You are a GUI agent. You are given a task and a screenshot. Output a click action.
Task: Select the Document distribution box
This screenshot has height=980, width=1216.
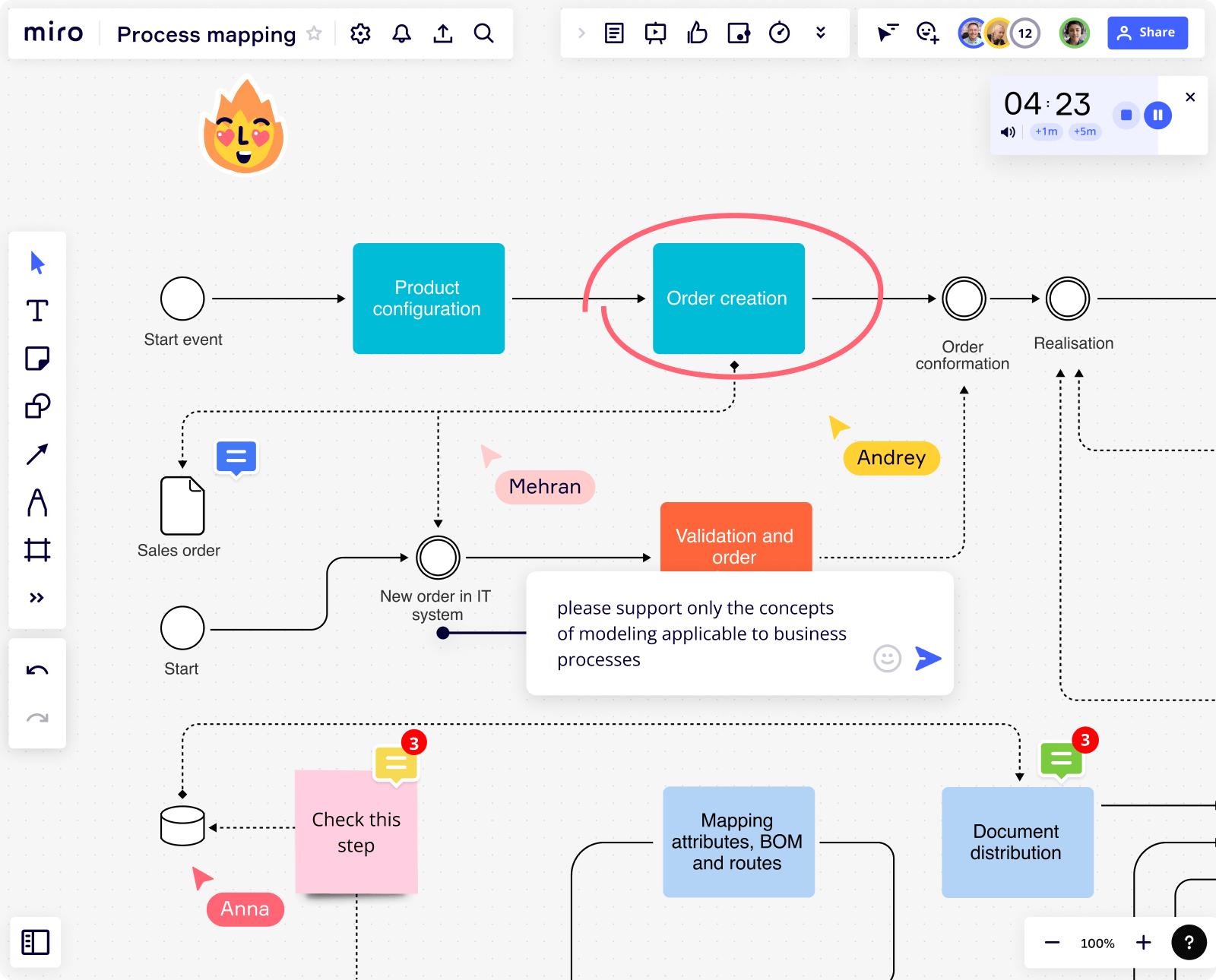[x=1018, y=842]
